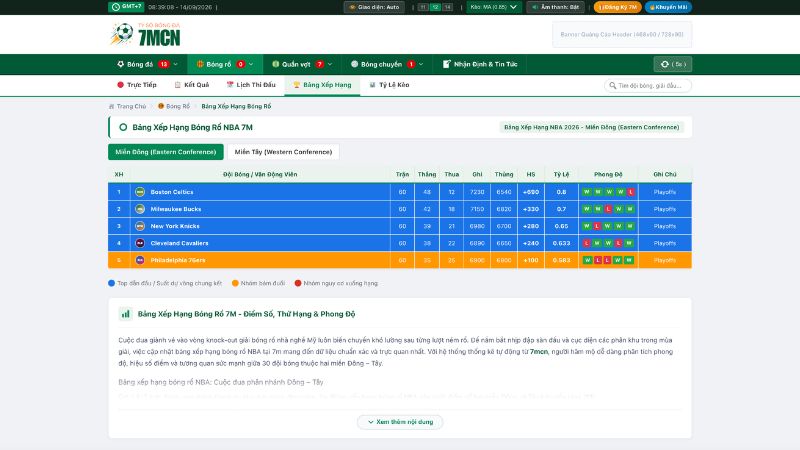Click the Tỷ Lệ column header

(561, 174)
